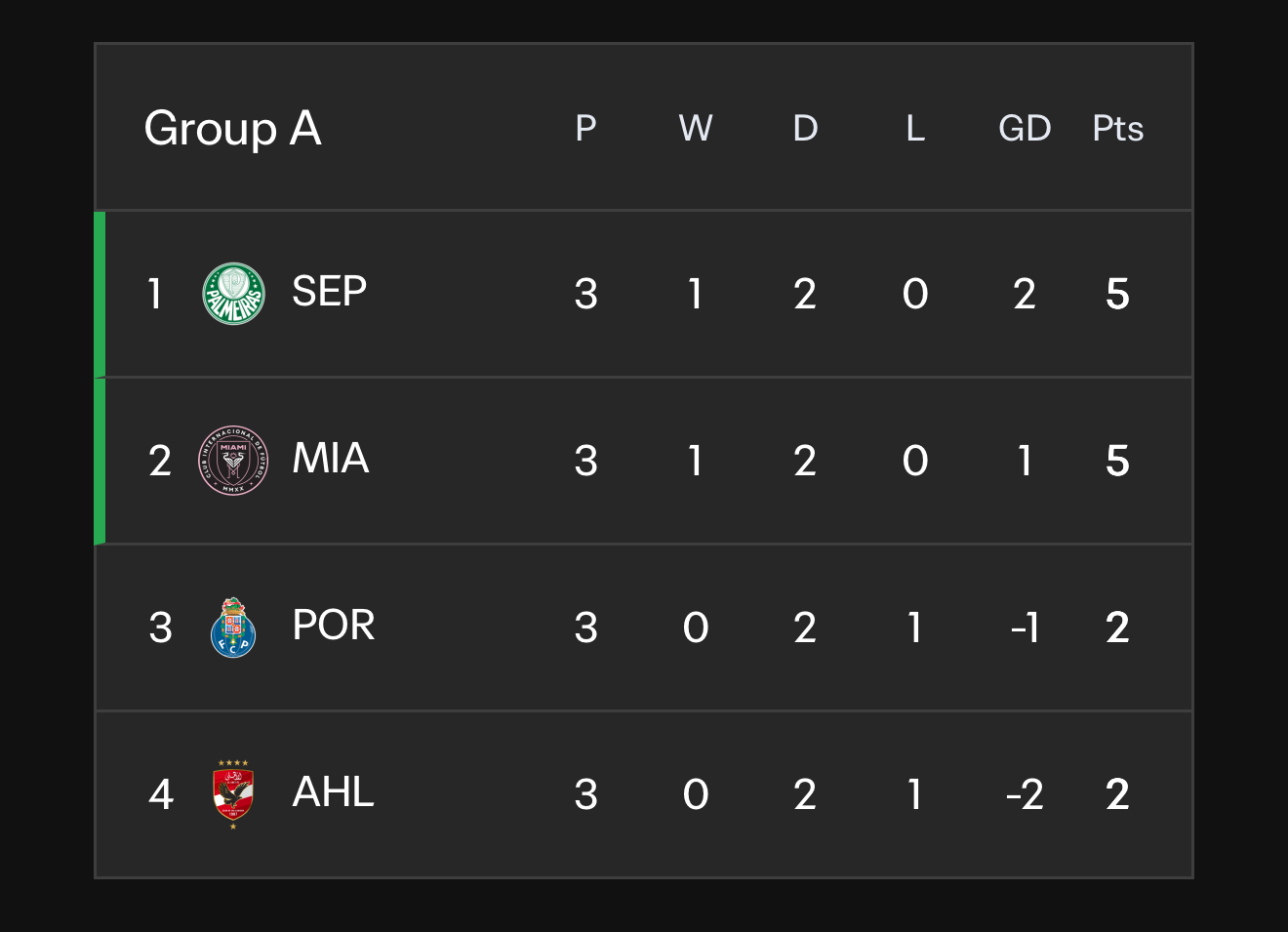Click POR's goal difference of -1
Screen dimensions: 1288x932
pos(1025,628)
